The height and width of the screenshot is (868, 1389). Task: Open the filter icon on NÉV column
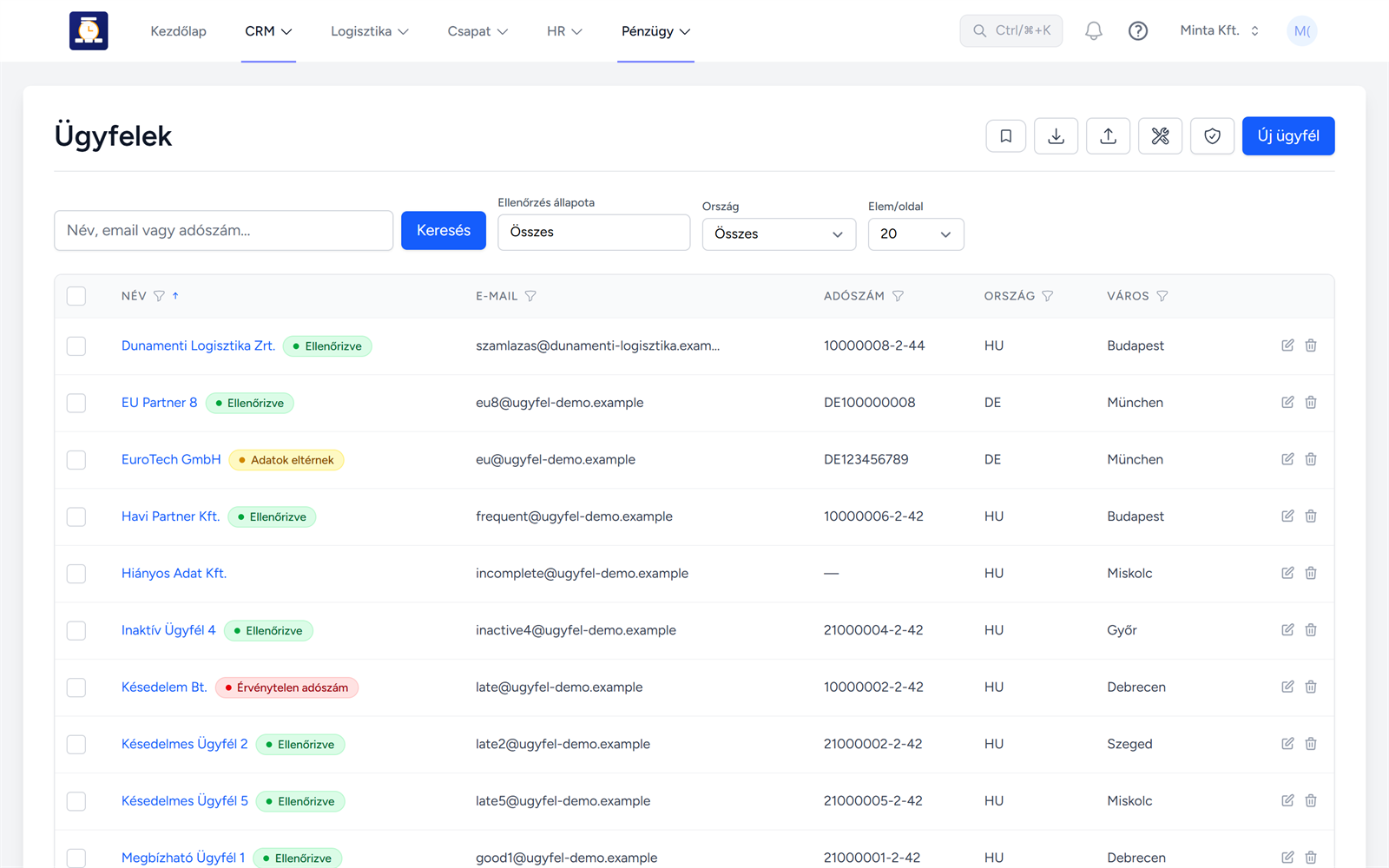(159, 296)
